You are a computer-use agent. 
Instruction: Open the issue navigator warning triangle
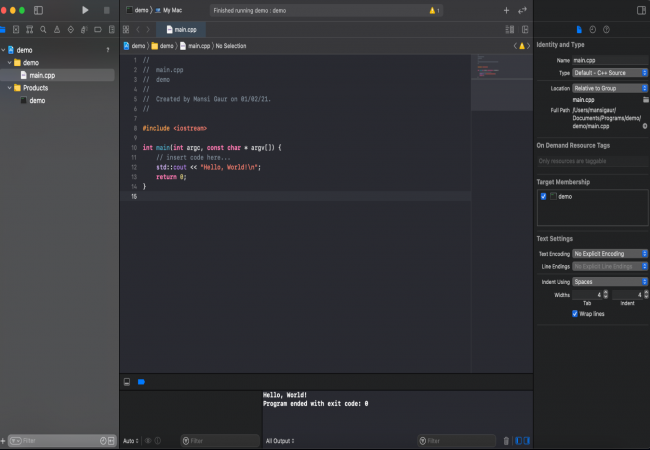[57, 29]
